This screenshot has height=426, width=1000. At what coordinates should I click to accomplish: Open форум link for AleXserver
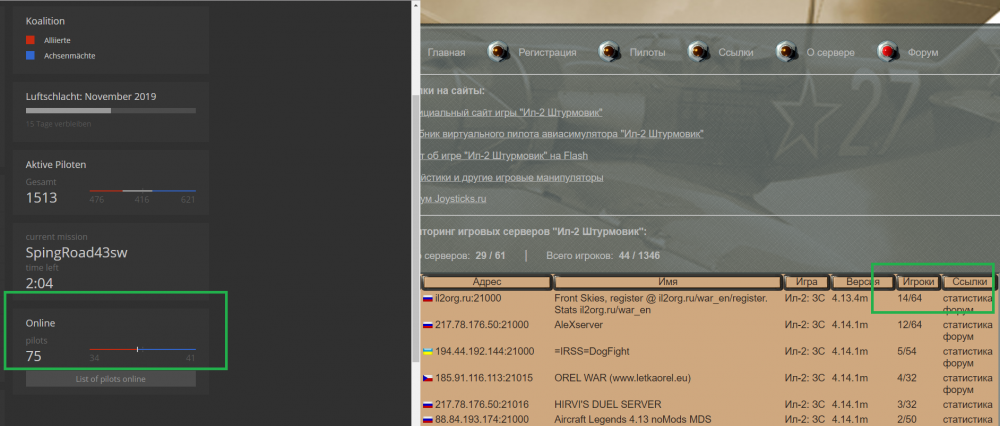(x=957, y=337)
